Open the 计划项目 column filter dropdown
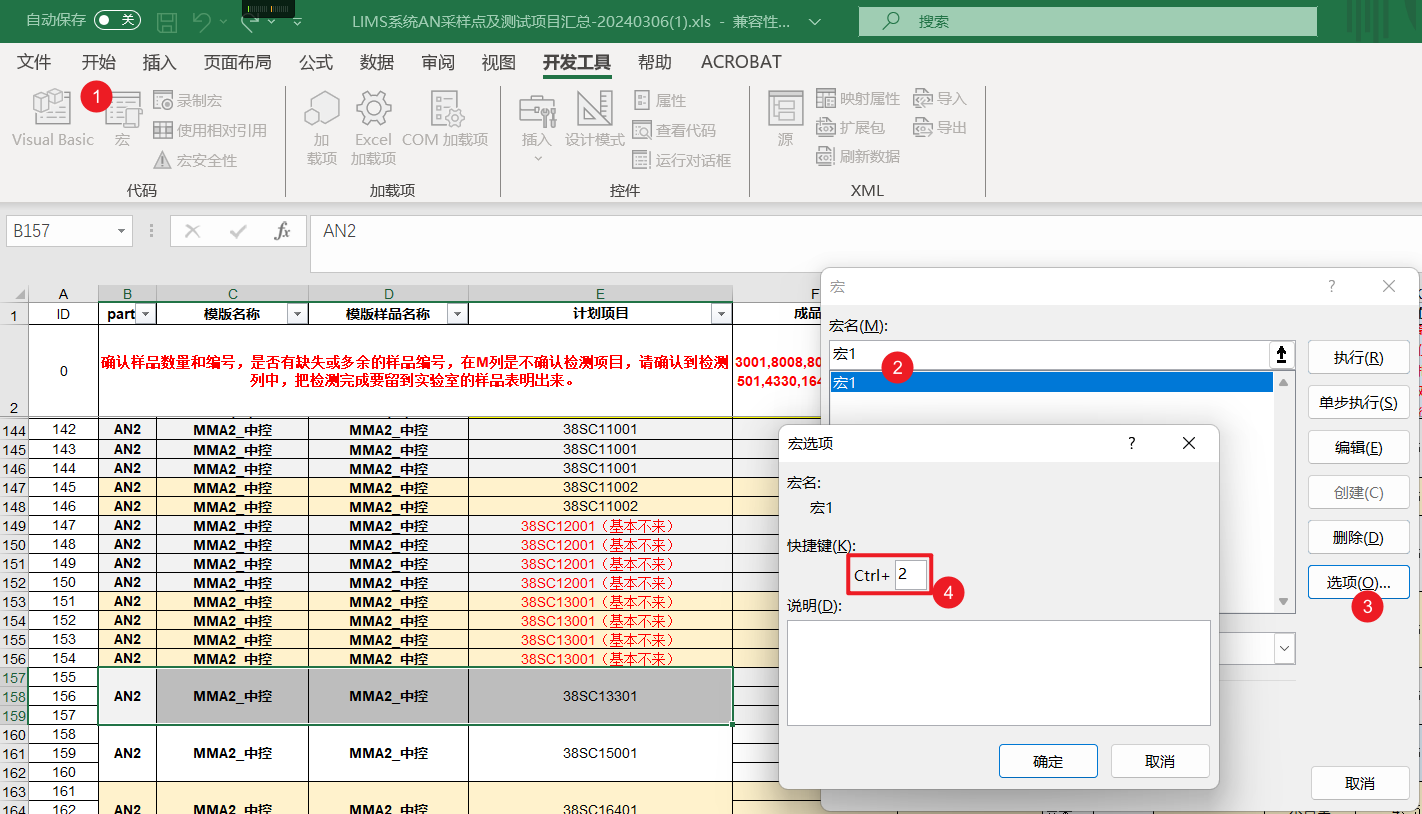 coord(720,314)
